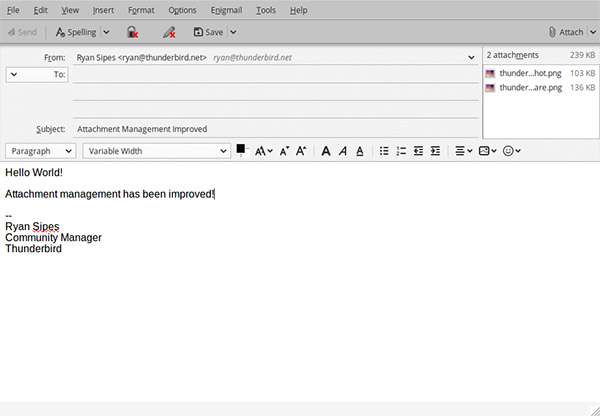The height and width of the screenshot is (416, 600).
Task: Open the Paragraph format dropdown
Action: click(41, 151)
